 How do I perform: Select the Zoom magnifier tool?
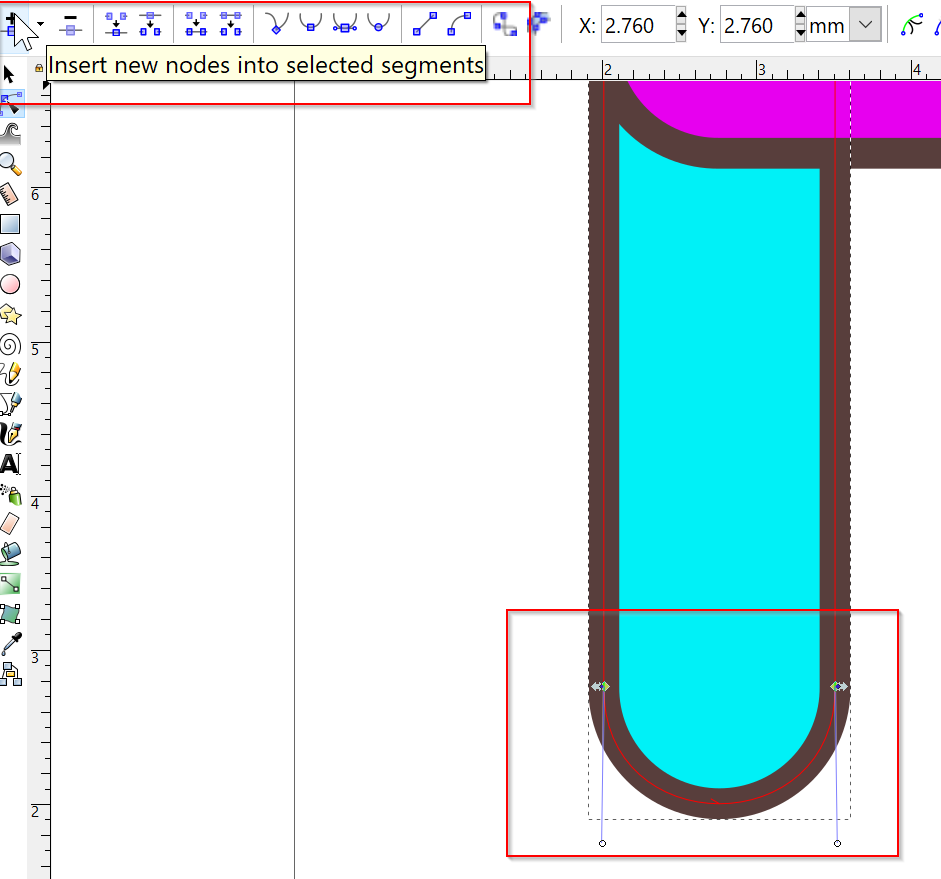[x=10, y=163]
